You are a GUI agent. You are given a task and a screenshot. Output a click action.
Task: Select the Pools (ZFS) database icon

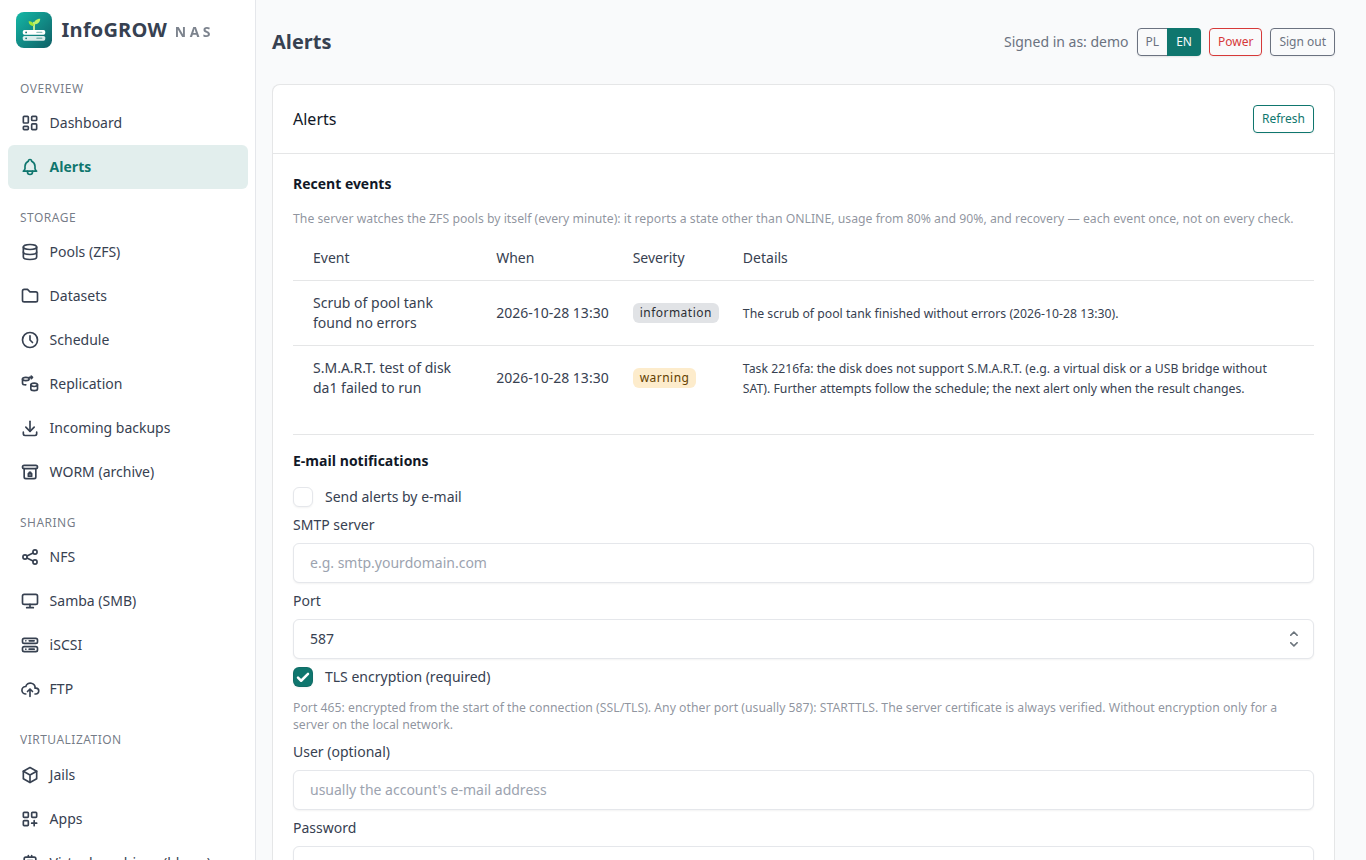coord(30,252)
